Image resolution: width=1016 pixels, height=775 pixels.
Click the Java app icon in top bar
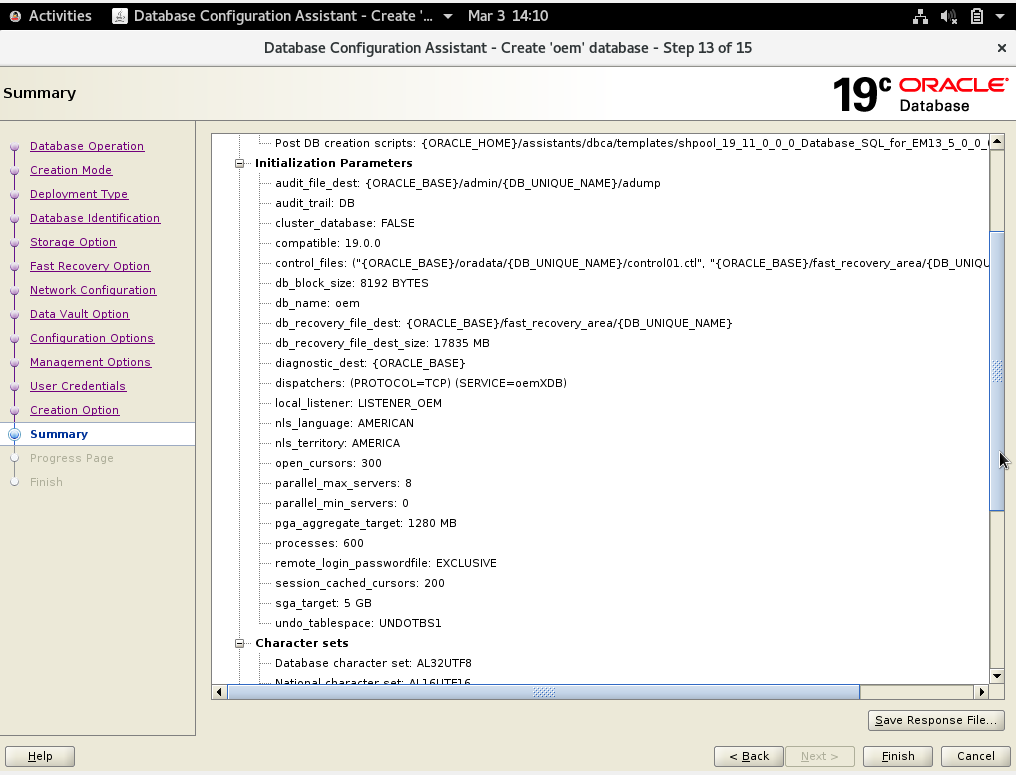click(x=120, y=16)
